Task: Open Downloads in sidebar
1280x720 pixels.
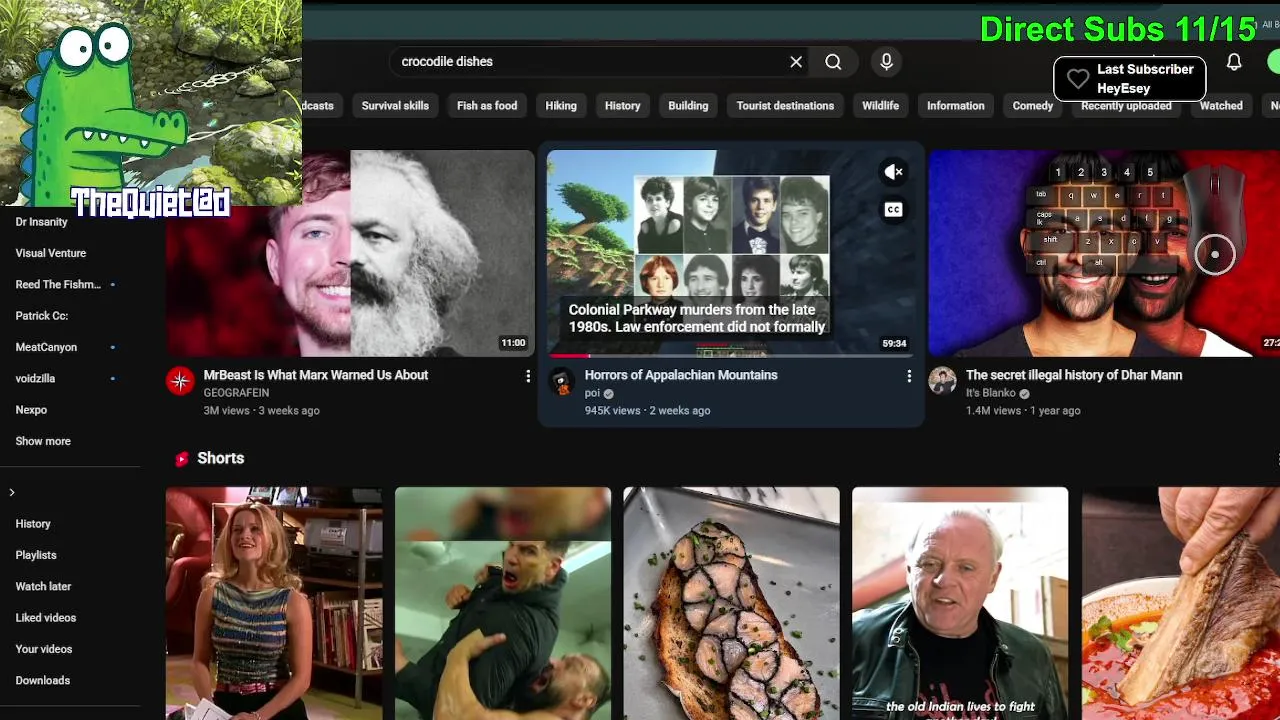Action: (x=43, y=681)
